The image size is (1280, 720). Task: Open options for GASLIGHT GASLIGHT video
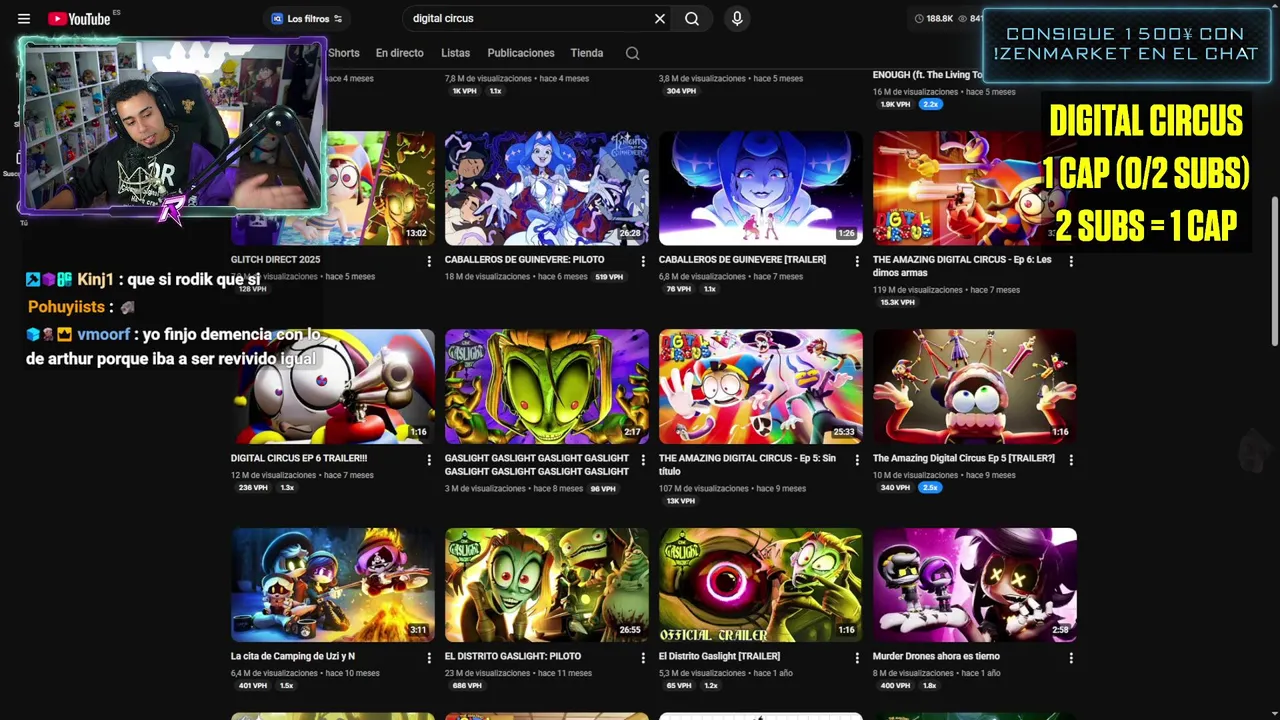(x=643, y=460)
